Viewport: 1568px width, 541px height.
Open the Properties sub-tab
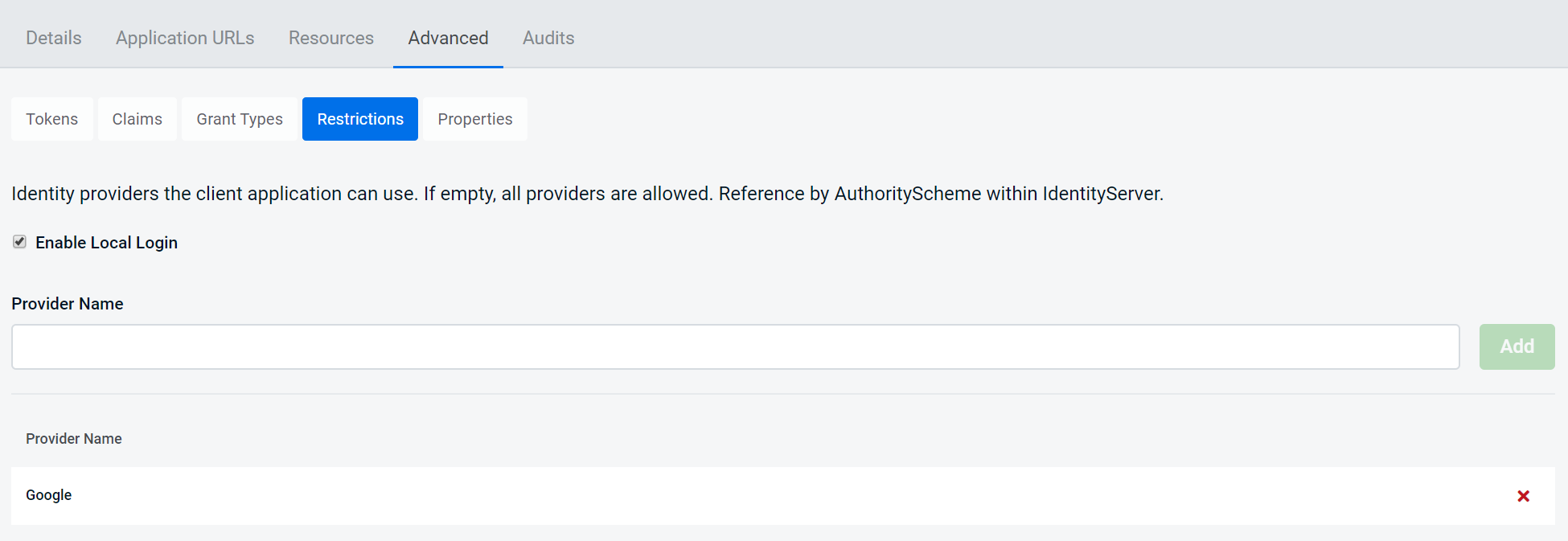[x=474, y=118]
